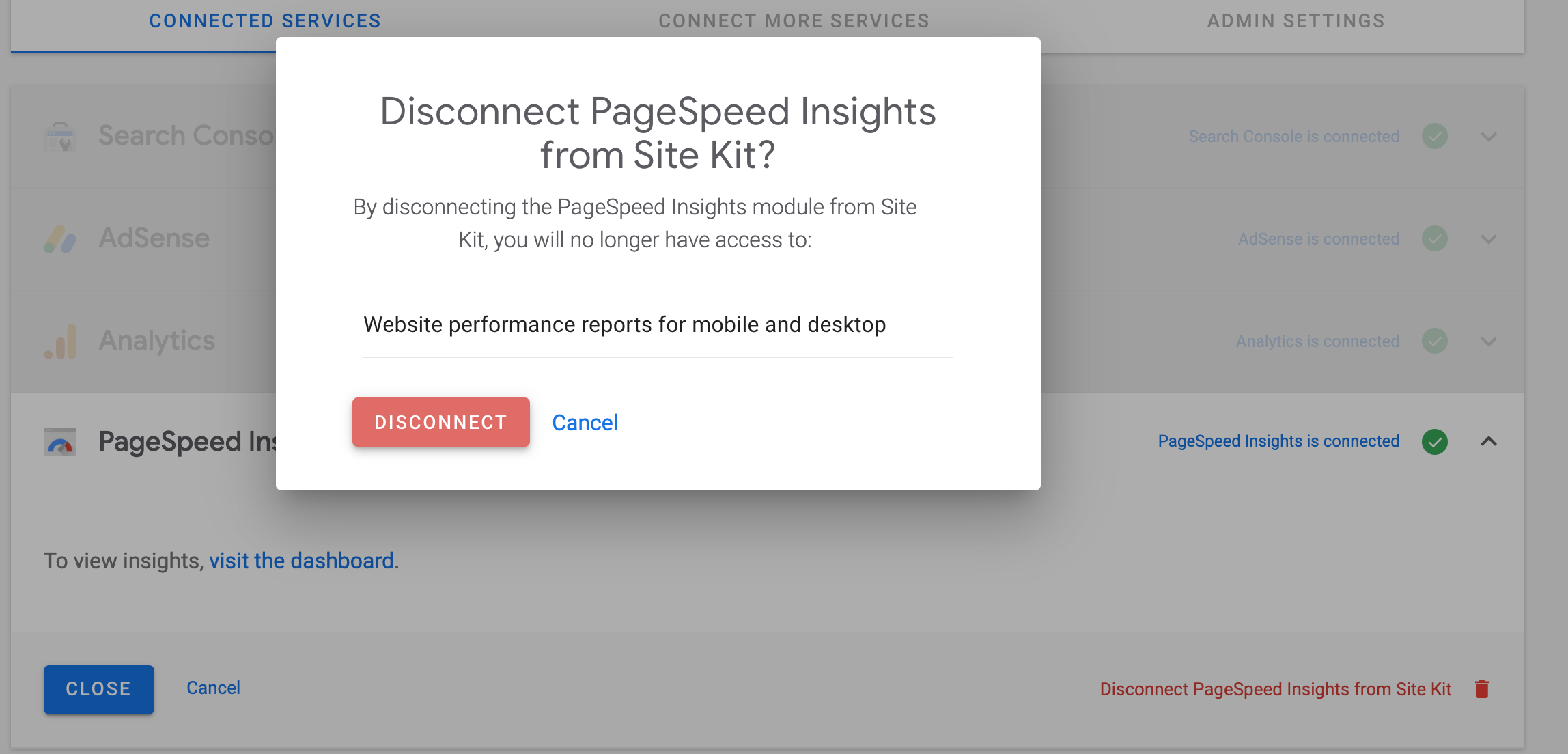Screen dimensions: 1568x754
Task: Collapse the PageSpeed Insights row chevron
Action: (1487, 442)
